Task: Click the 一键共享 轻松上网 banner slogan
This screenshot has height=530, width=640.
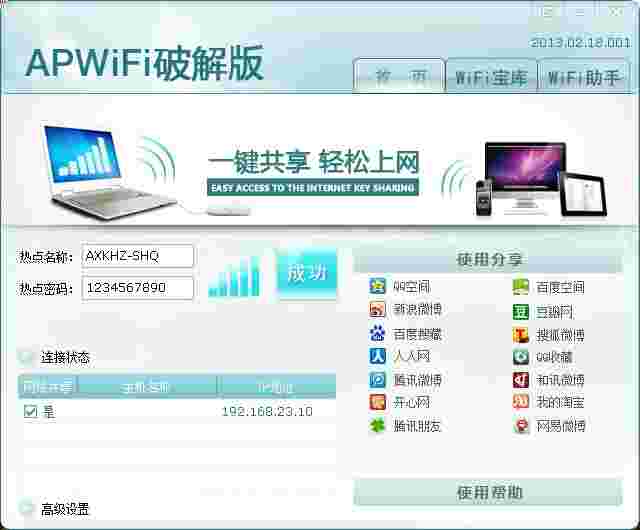Action: 313,163
